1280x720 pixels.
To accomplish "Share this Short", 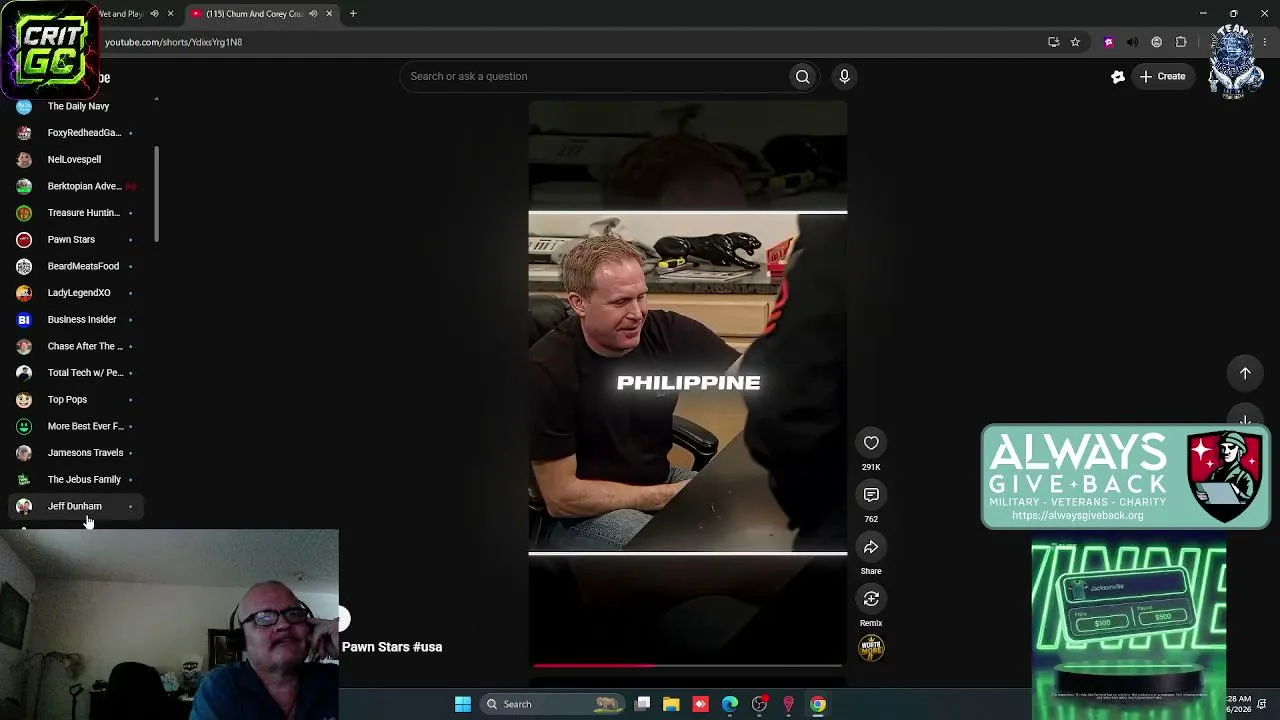I will [871, 547].
